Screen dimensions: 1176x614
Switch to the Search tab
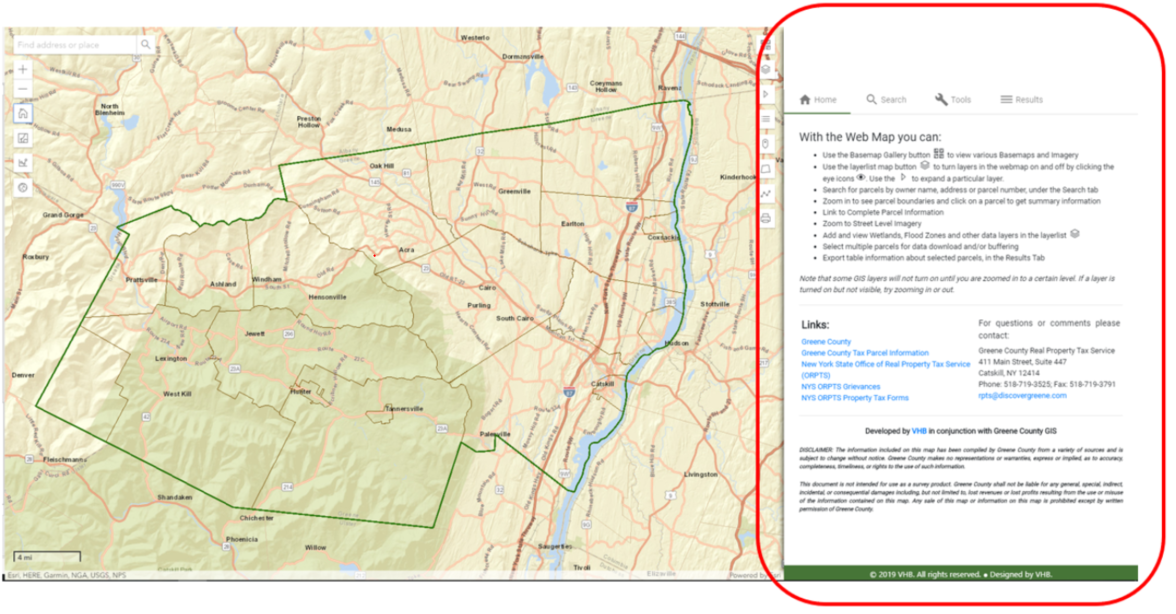[x=886, y=100]
